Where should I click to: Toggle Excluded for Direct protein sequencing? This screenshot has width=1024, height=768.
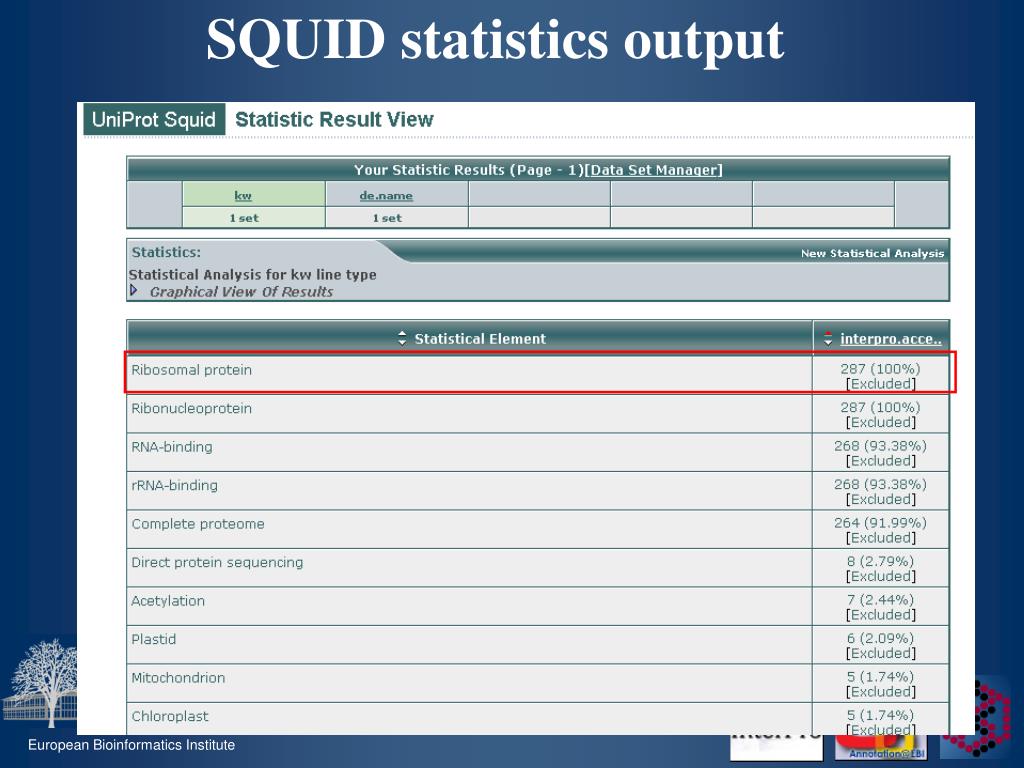(881, 577)
